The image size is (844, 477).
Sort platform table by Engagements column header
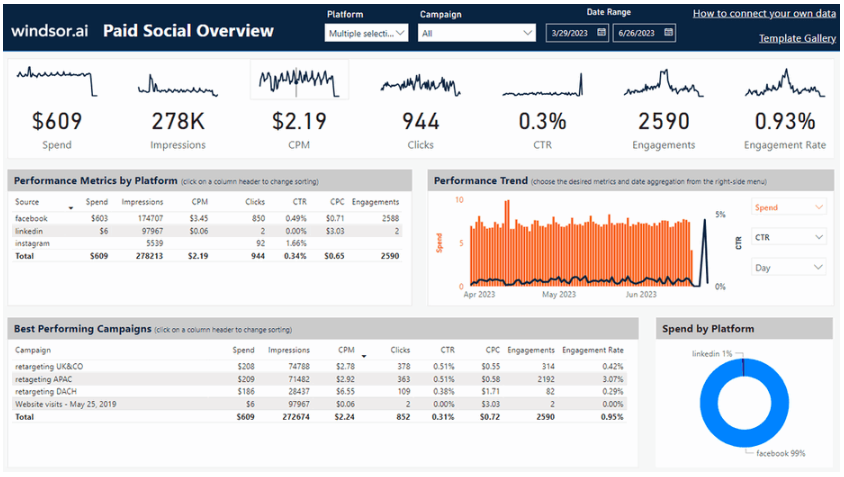pyautogui.click(x=375, y=202)
